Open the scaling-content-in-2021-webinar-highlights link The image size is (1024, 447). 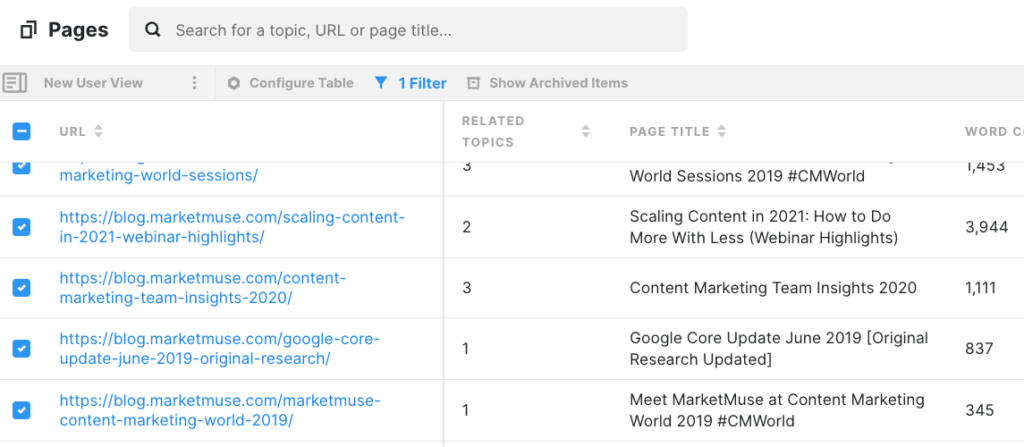click(232, 227)
